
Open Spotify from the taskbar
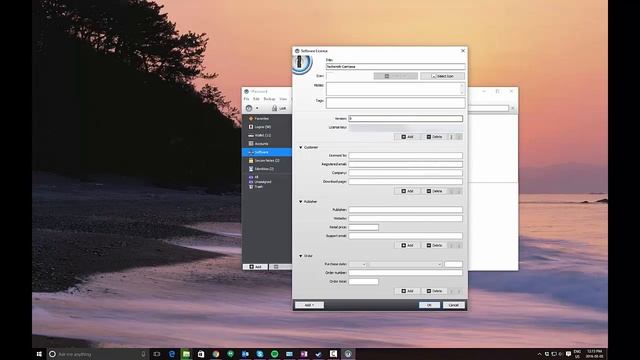(275, 354)
